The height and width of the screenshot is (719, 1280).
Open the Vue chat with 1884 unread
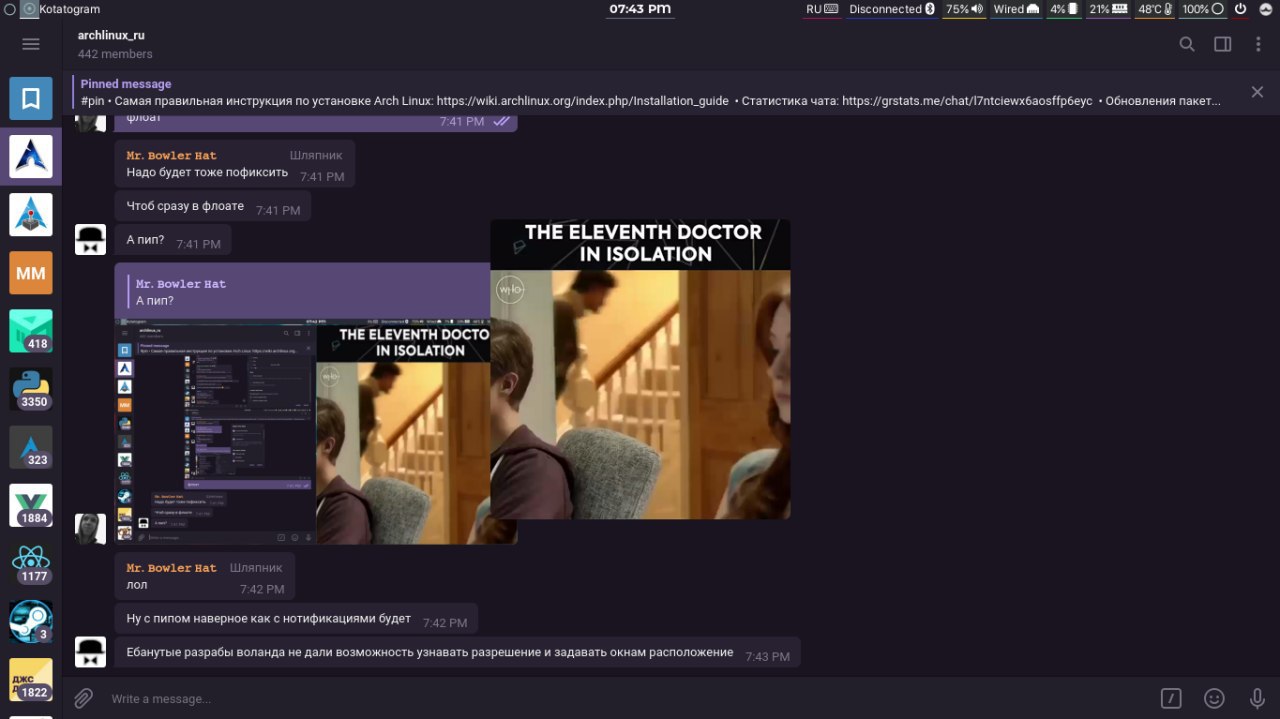tap(31, 505)
